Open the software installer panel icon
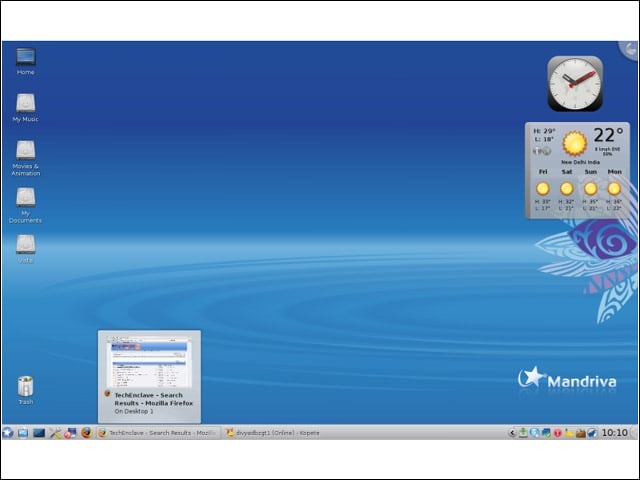The height and width of the screenshot is (480, 640). click(70, 433)
